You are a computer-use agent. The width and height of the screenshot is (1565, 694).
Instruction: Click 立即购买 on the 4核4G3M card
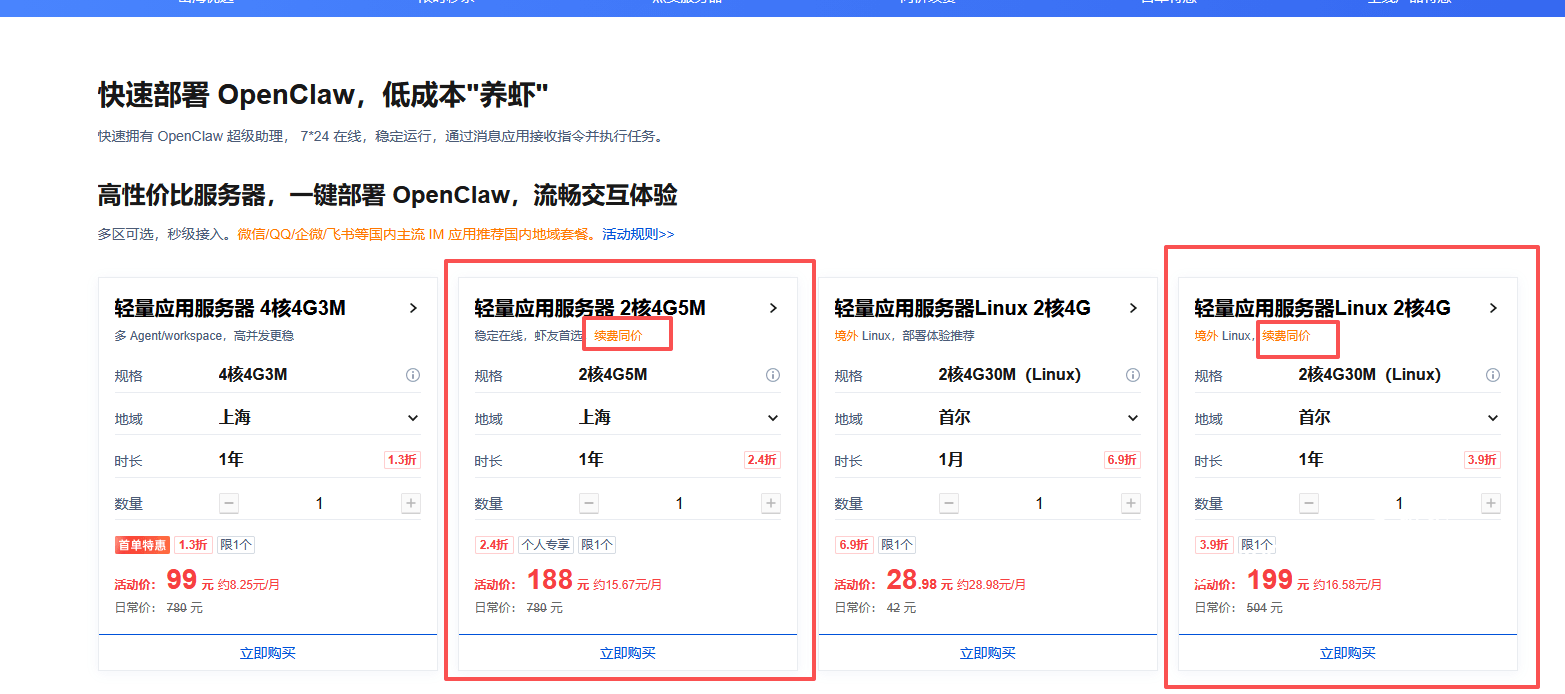pyautogui.click(x=267, y=652)
